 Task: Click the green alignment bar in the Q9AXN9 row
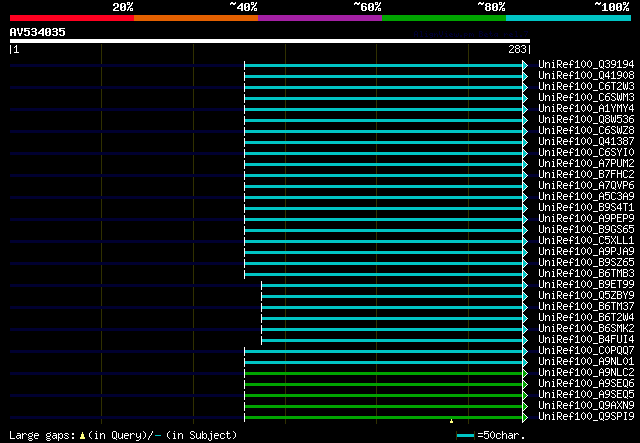point(384,407)
